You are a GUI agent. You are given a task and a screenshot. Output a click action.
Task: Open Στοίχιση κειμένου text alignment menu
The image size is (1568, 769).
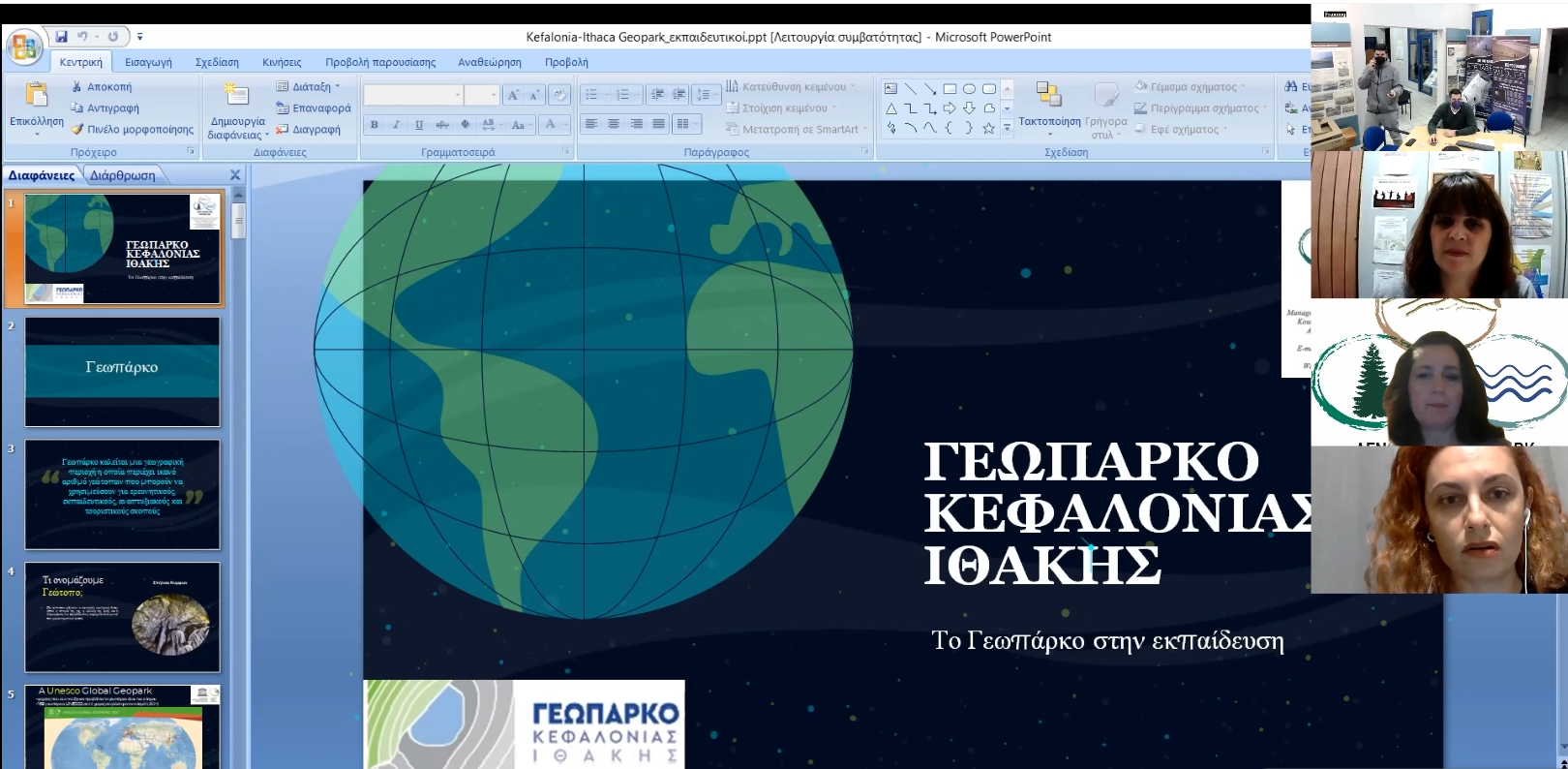point(781,108)
